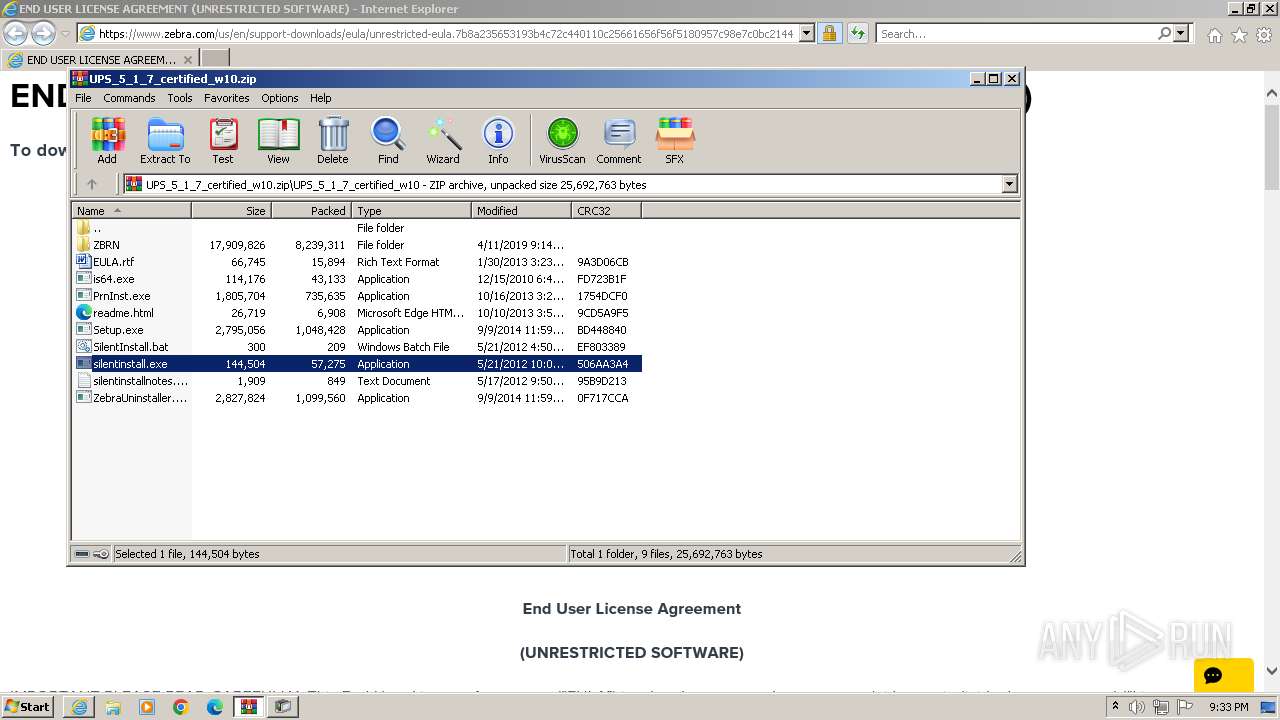
Task: Select the ZBRN folder row
Action: tap(356, 245)
